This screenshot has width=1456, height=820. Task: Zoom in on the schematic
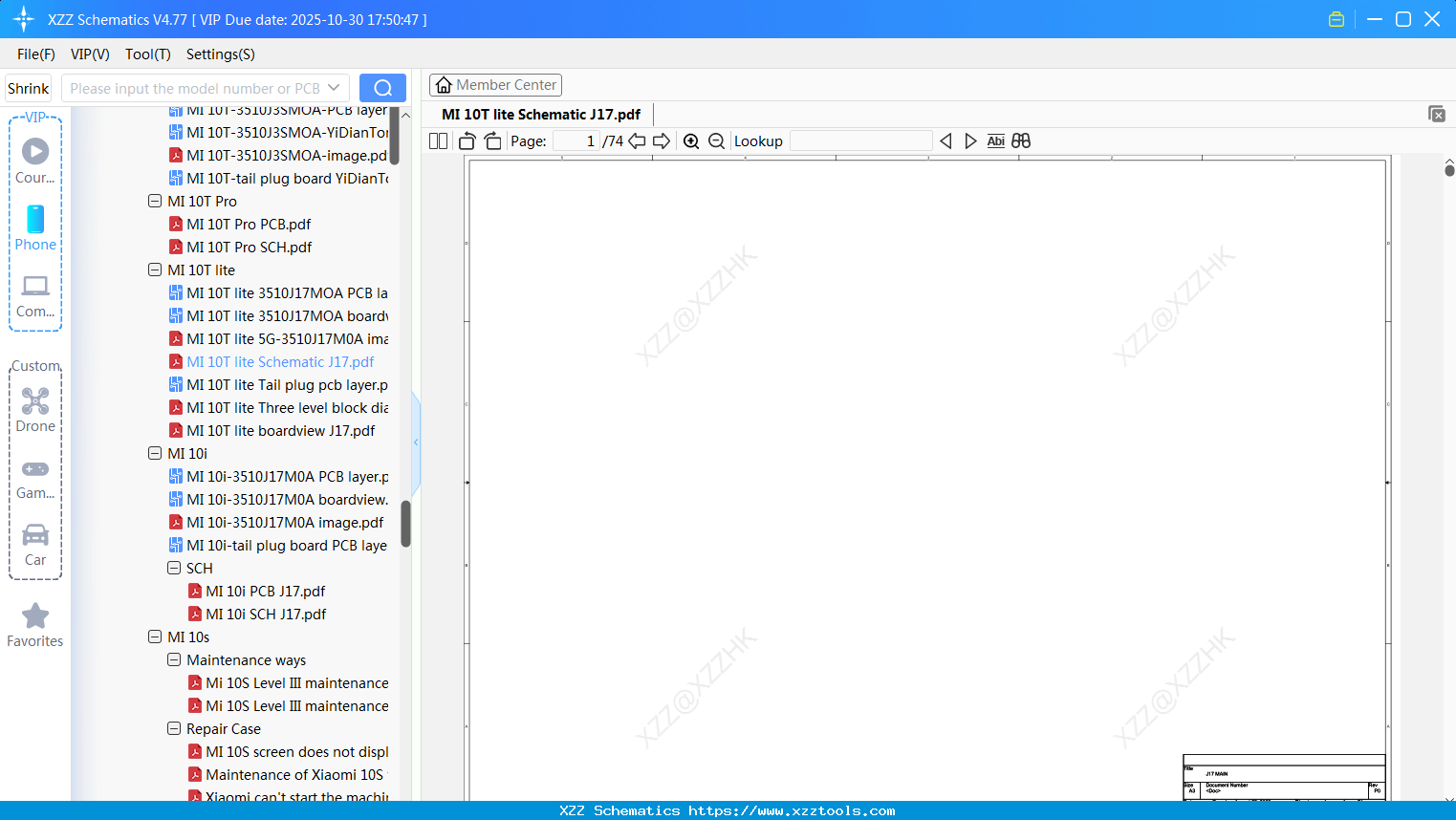[x=691, y=141]
